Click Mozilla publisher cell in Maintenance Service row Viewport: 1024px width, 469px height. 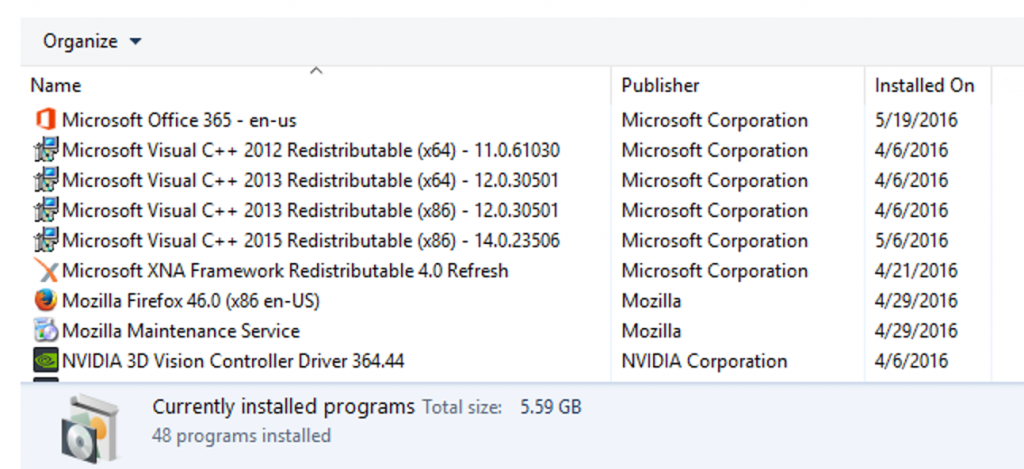(651, 331)
